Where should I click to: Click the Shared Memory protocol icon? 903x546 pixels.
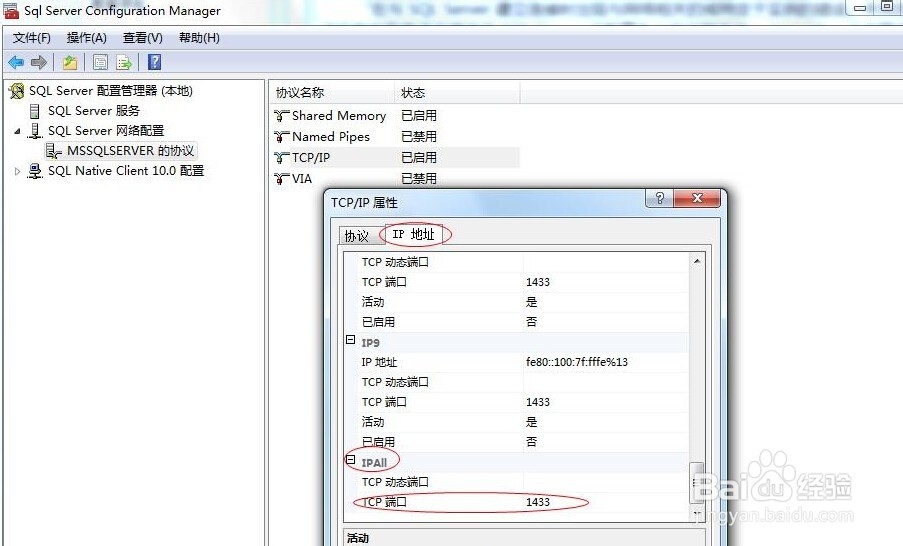281,116
